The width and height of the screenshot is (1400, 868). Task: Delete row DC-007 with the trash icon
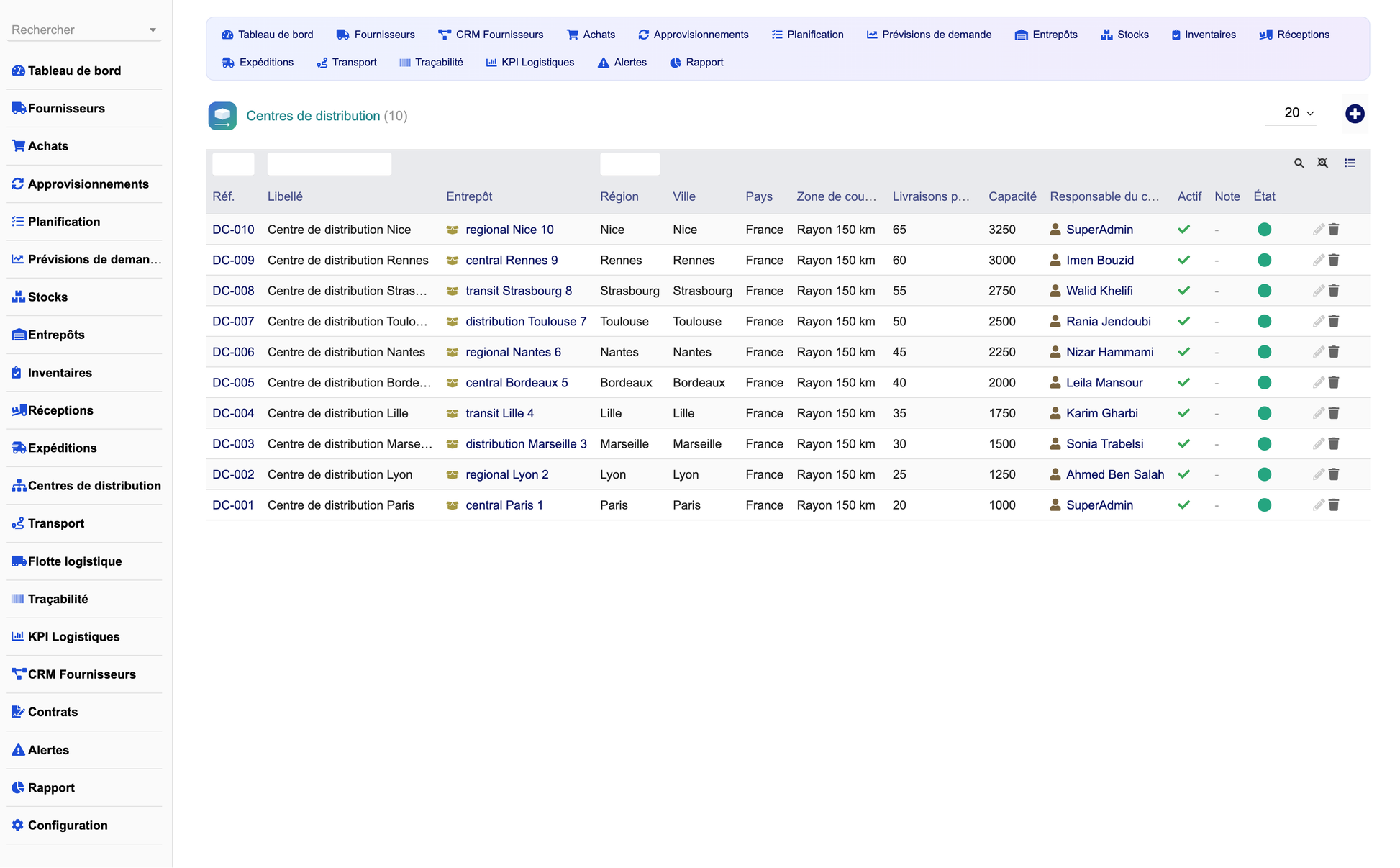[1334, 321]
